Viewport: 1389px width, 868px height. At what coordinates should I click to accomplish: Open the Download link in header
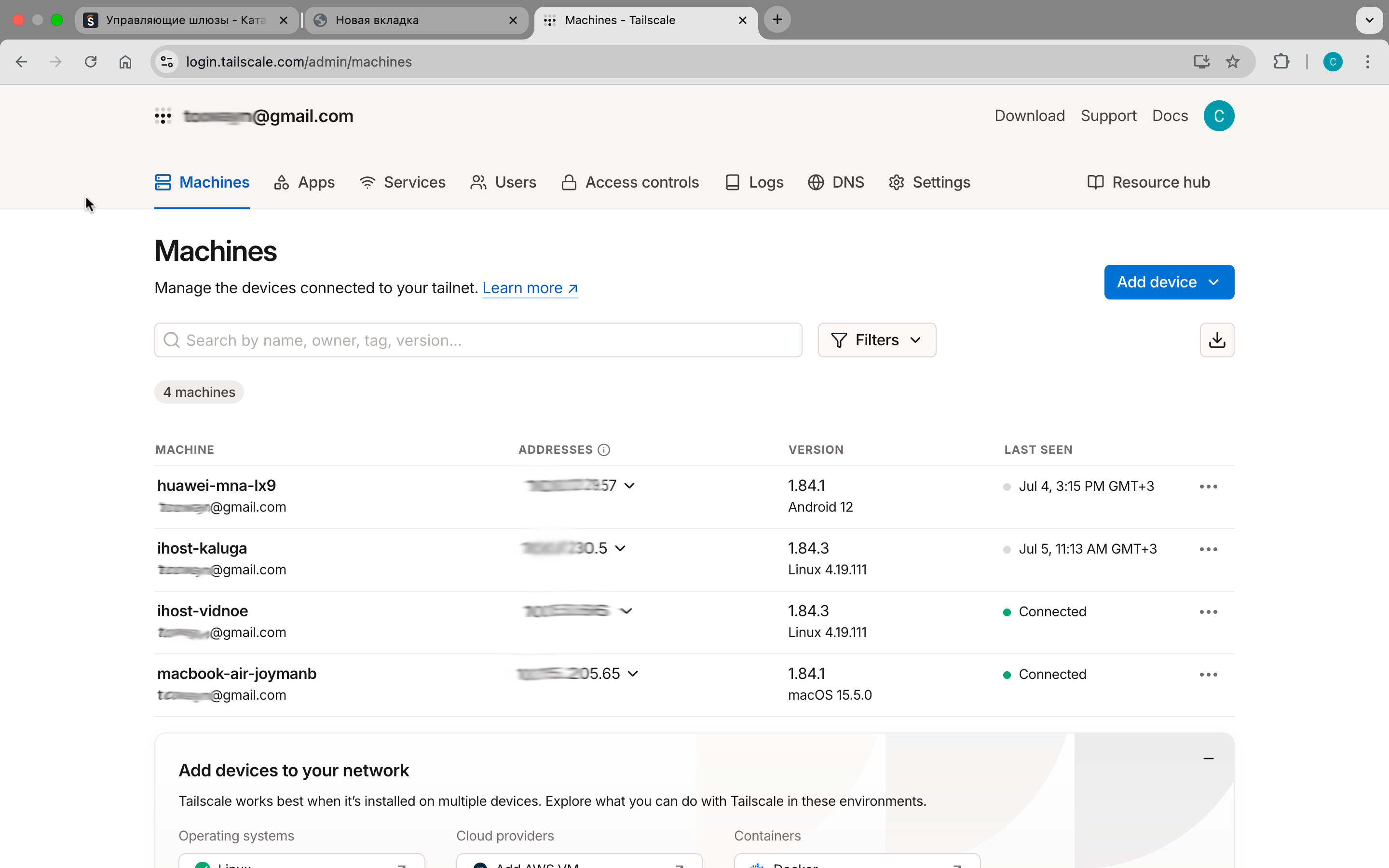click(x=1030, y=116)
